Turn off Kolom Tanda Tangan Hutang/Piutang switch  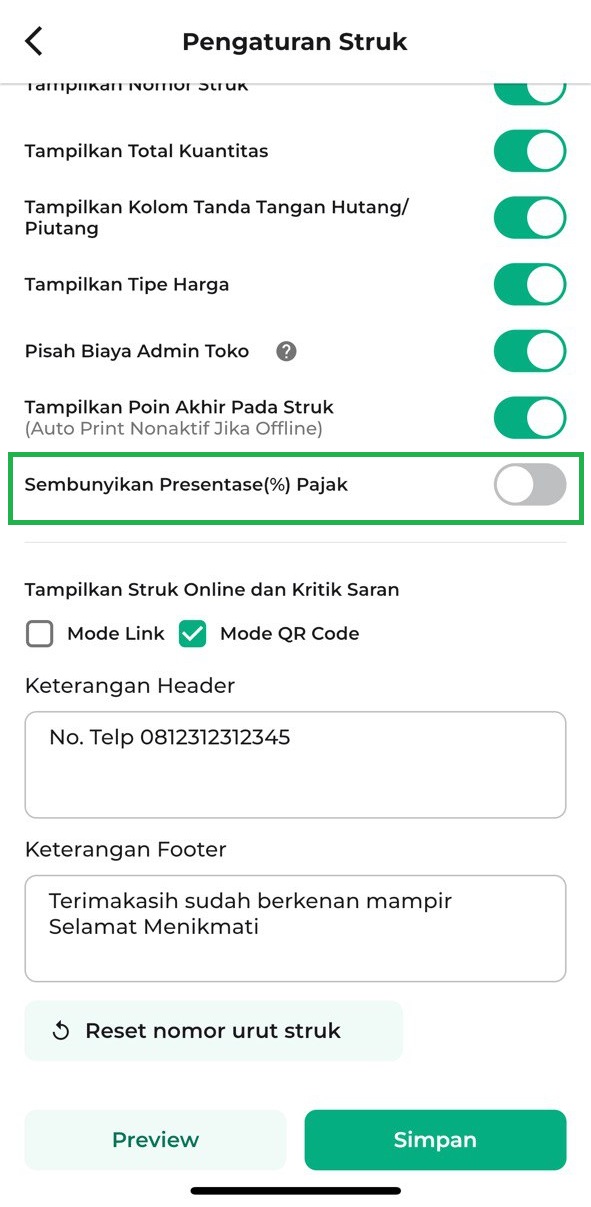click(530, 217)
